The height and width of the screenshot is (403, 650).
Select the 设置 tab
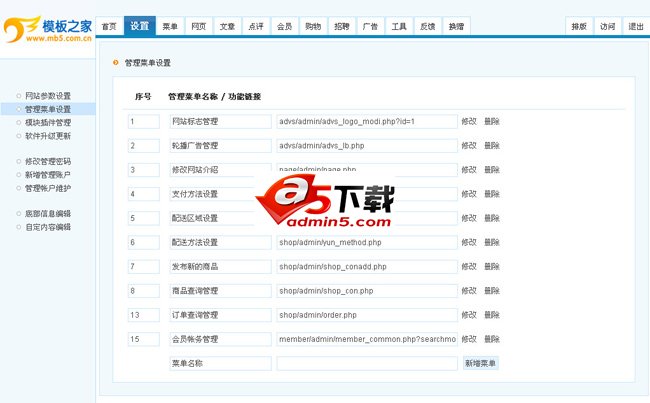[140, 26]
